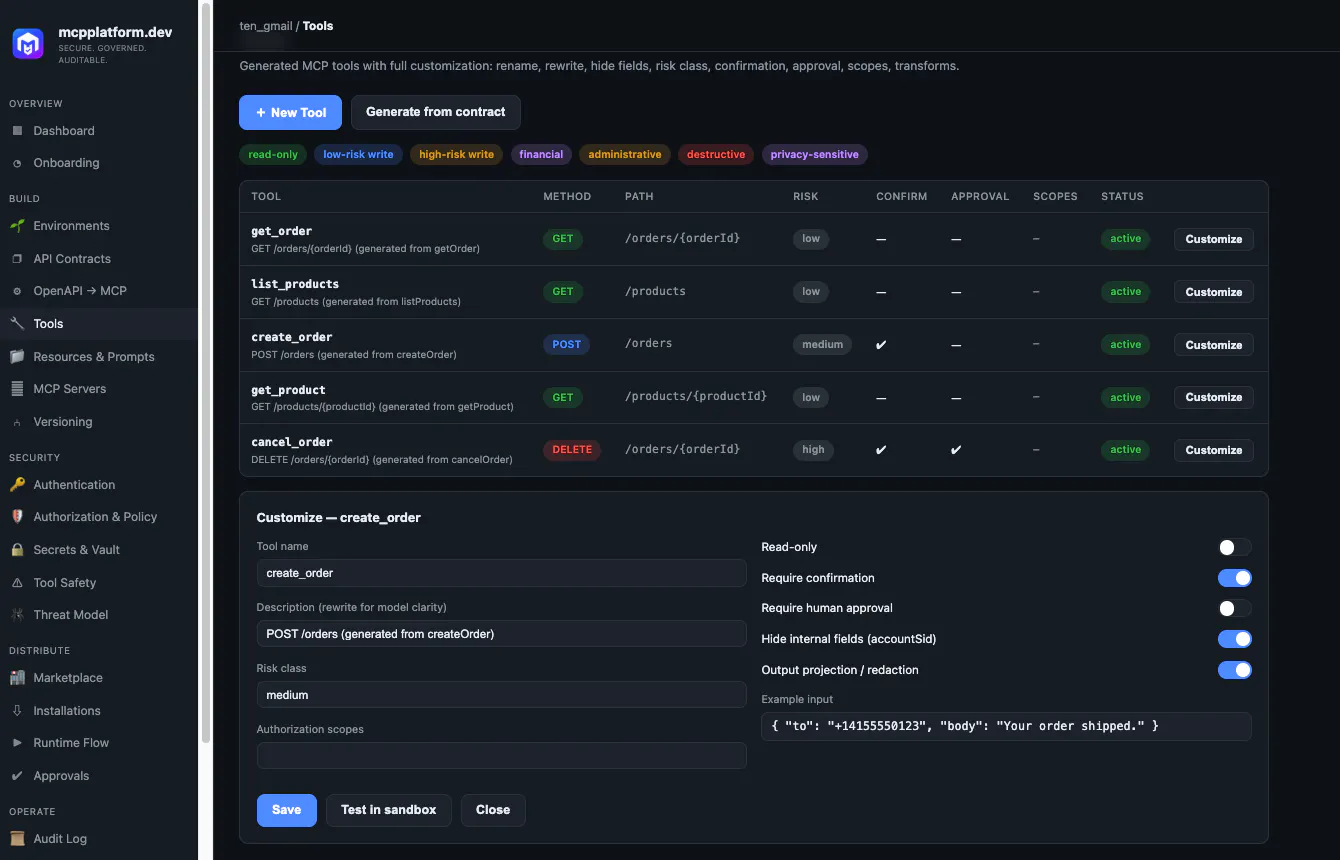This screenshot has height=860, width=1340.
Task: Click the Example input JSON box
Action: [x=1006, y=726]
